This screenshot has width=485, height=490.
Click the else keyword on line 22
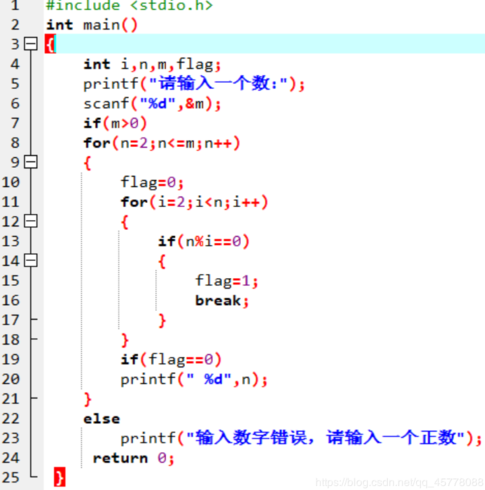[102, 419]
